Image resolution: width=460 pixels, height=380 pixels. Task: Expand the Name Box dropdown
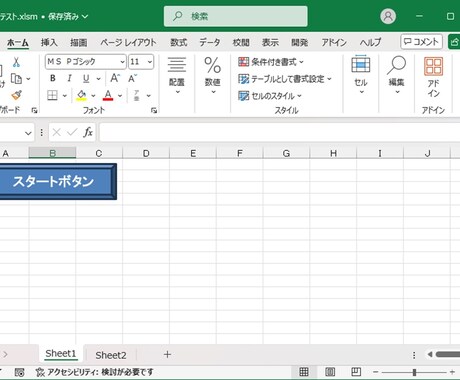tap(28, 133)
